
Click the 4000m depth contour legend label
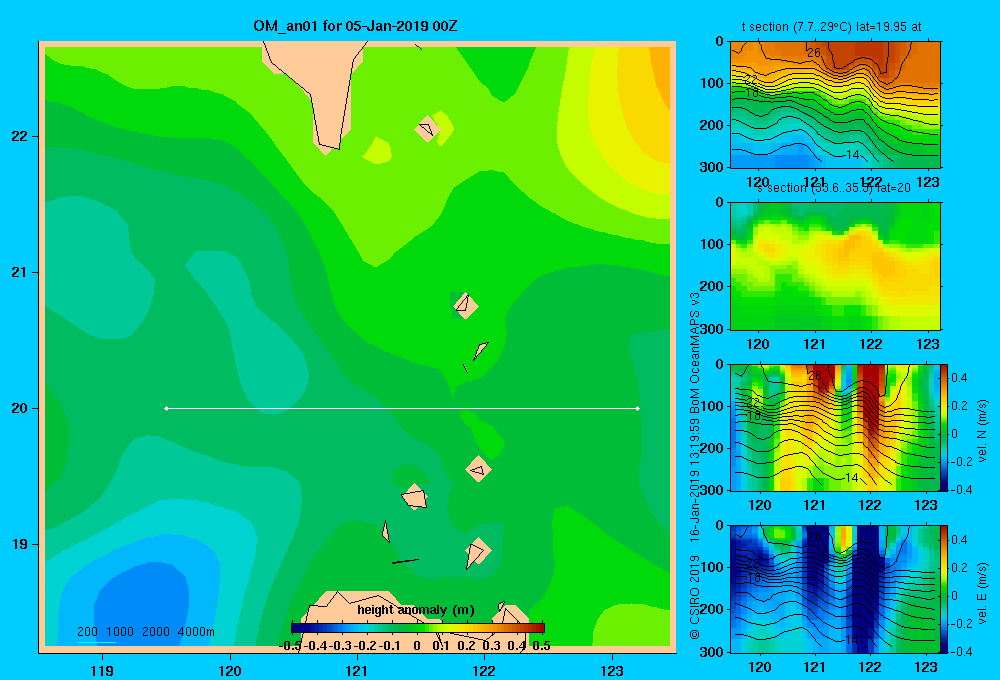pyautogui.click(x=196, y=632)
